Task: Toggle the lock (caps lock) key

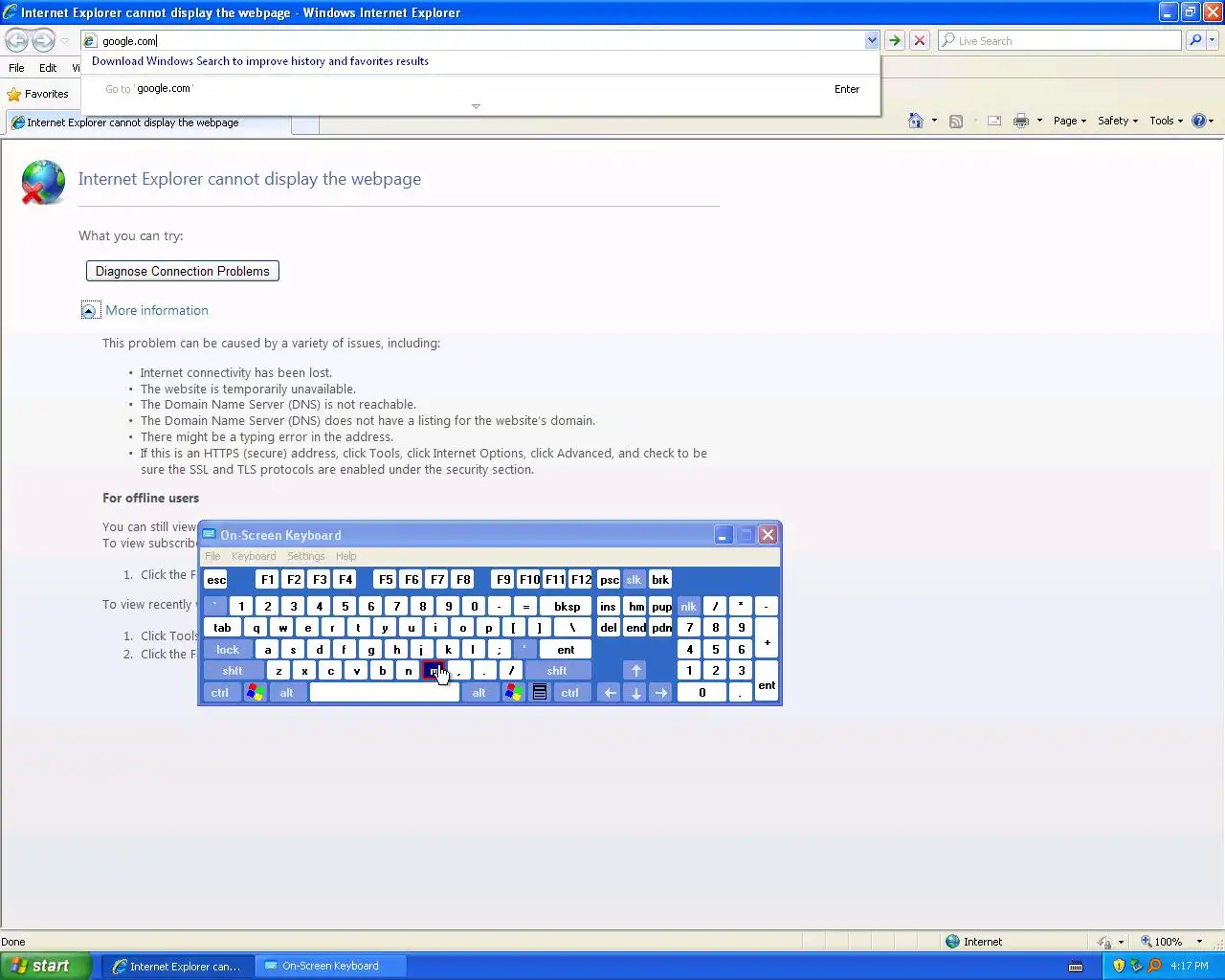Action: pos(228,649)
